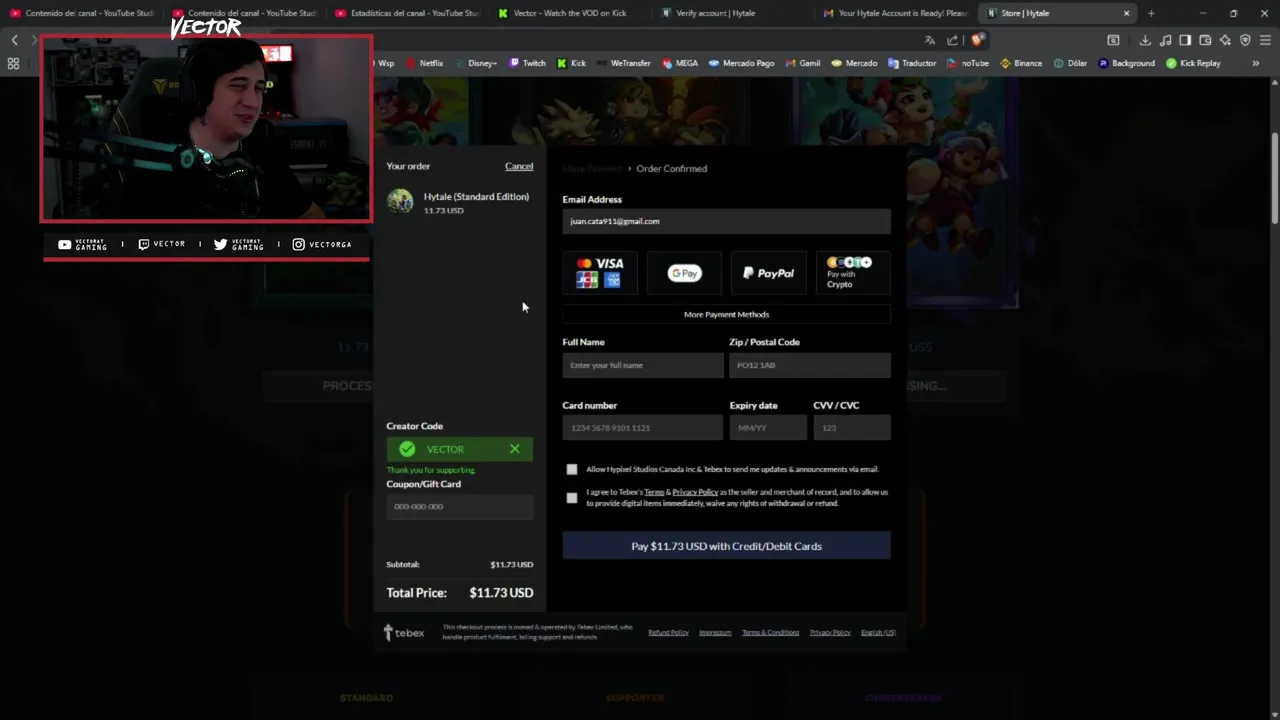1280x720 pixels.
Task: Click the Expiry date field
Action: [768, 428]
